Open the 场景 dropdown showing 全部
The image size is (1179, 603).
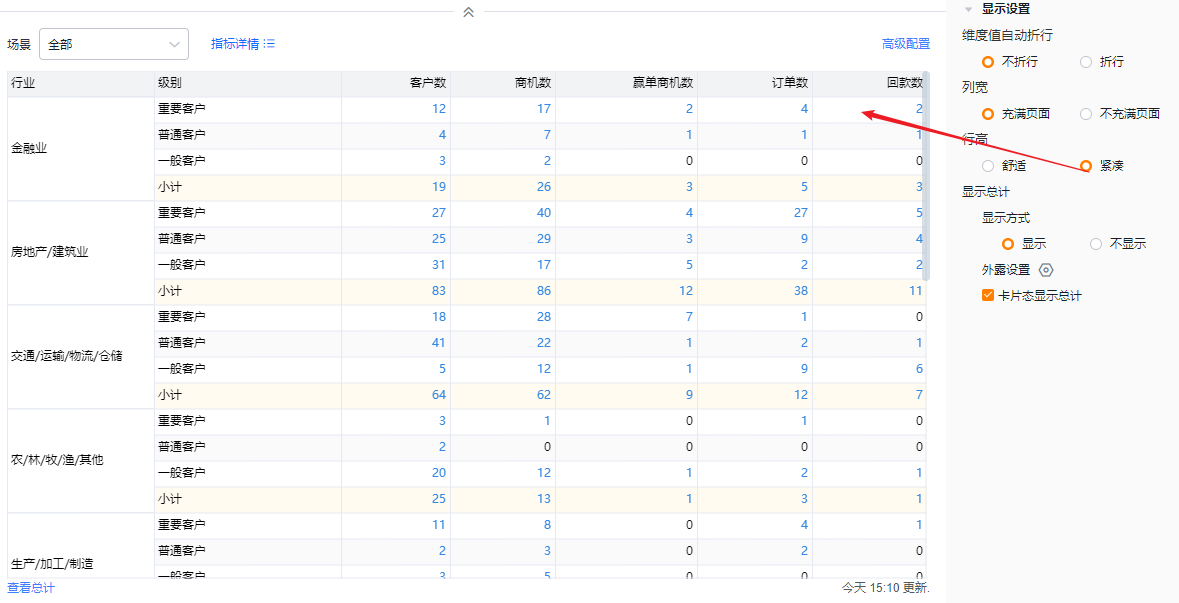pyautogui.click(x=114, y=44)
